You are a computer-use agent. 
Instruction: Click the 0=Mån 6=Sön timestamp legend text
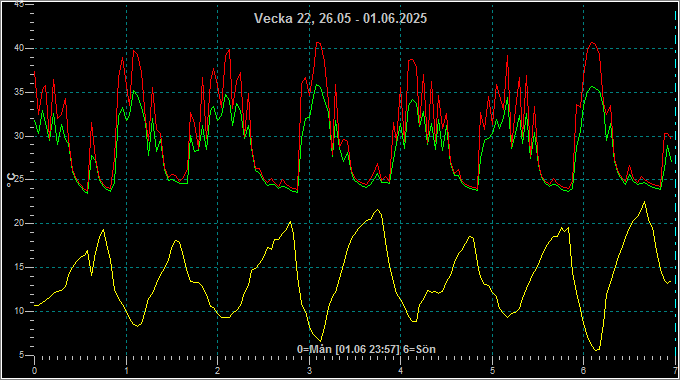click(x=366, y=349)
